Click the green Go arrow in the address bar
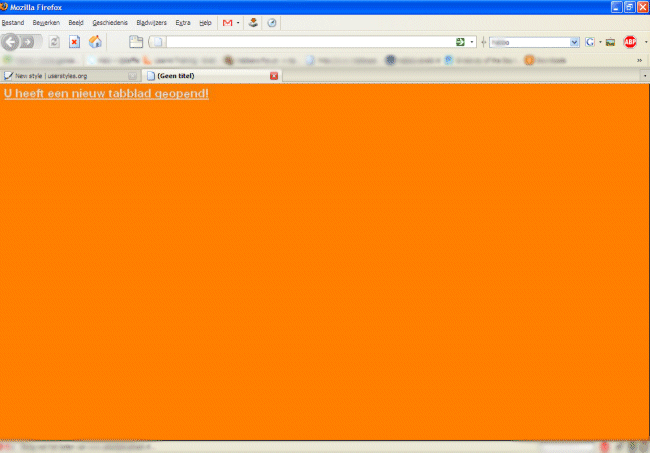 (x=460, y=42)
